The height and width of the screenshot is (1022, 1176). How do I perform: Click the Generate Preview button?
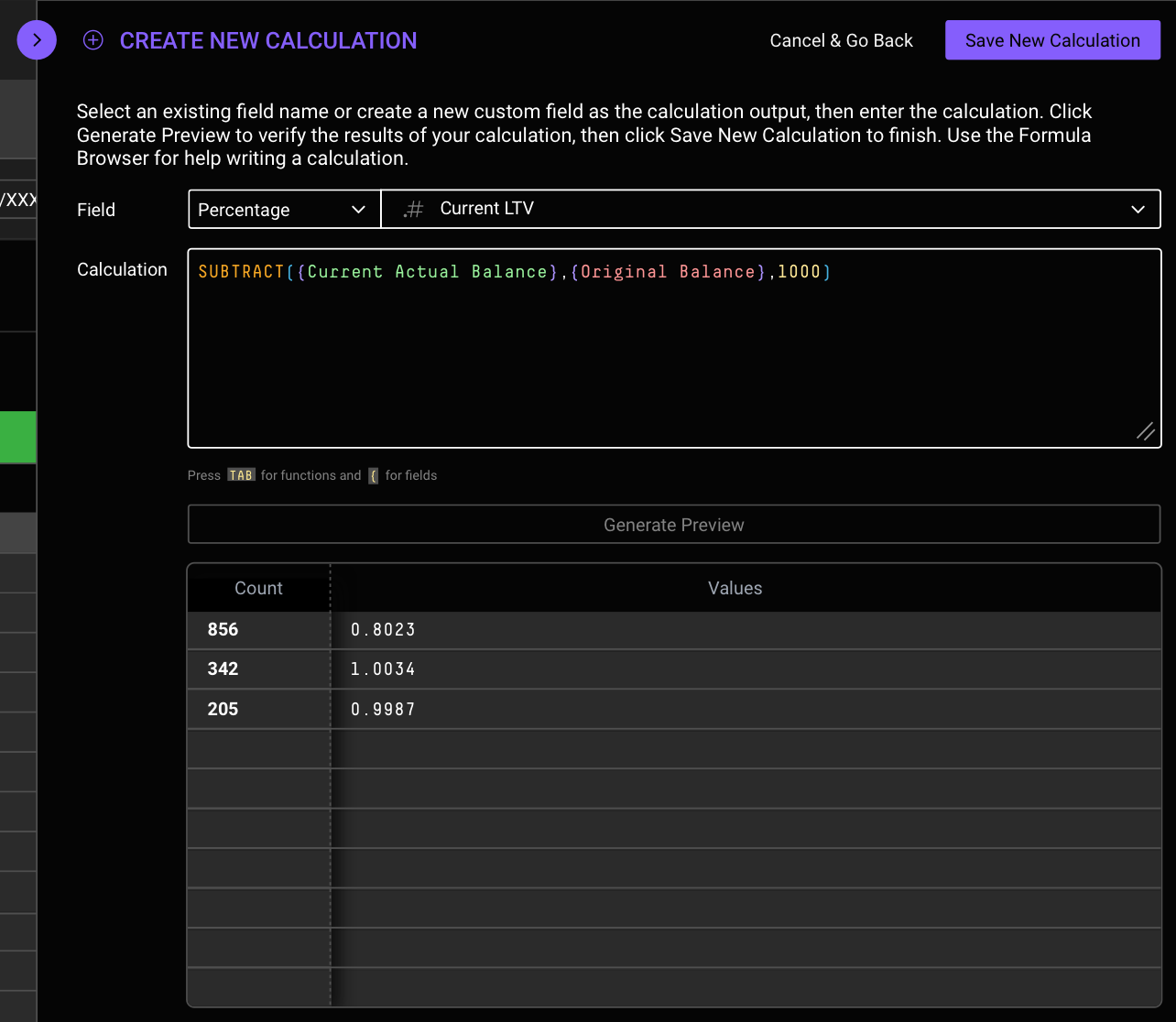(x=674, y=525)
